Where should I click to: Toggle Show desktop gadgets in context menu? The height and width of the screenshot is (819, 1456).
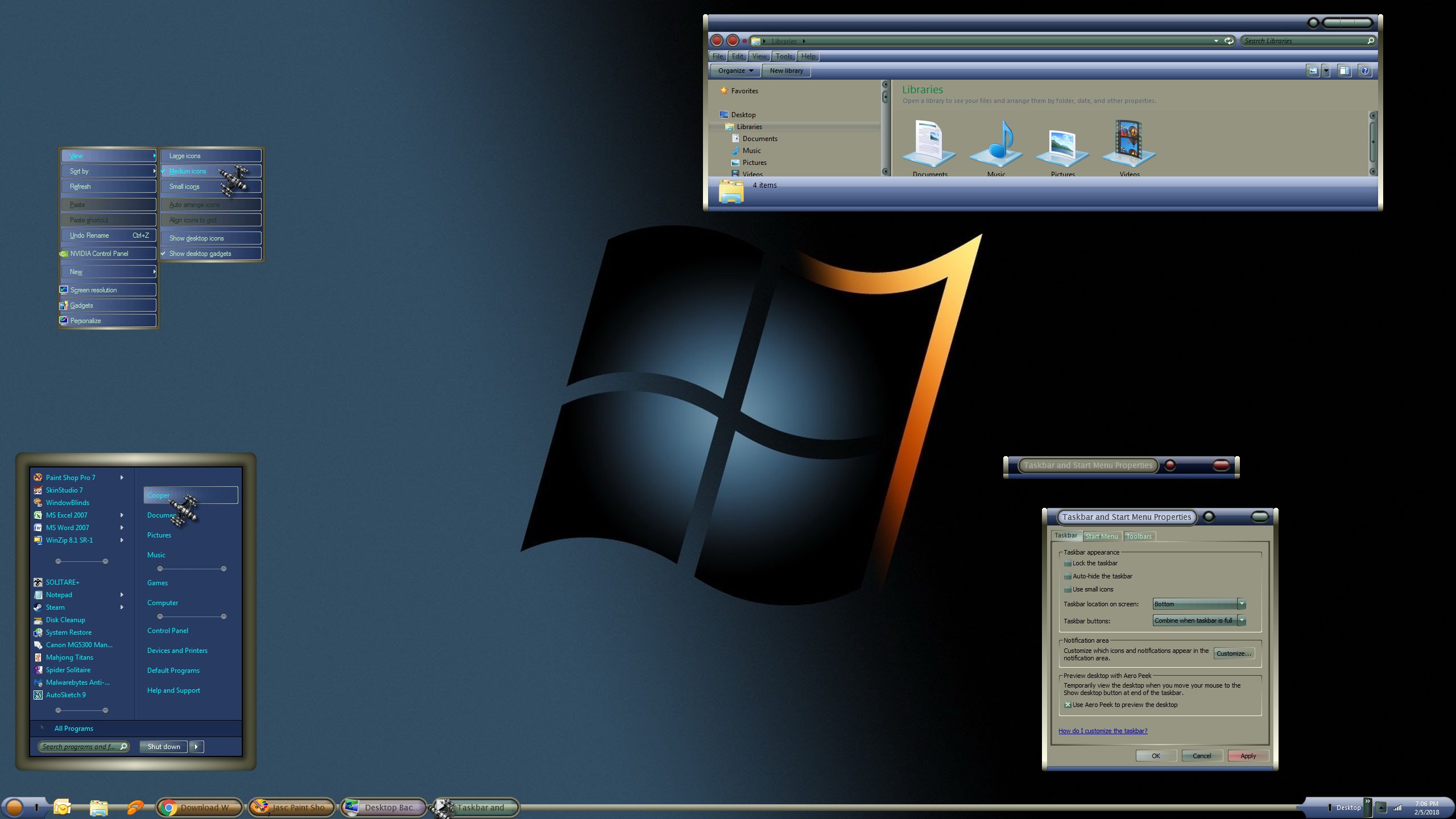(x=211, y=254)
